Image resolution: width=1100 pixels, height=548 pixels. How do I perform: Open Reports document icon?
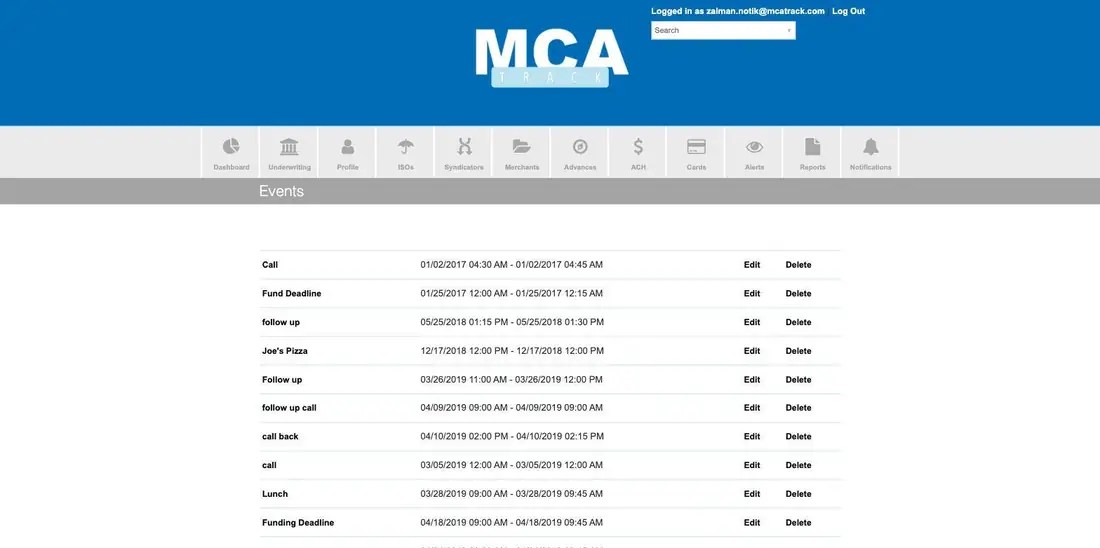[812, 147]
